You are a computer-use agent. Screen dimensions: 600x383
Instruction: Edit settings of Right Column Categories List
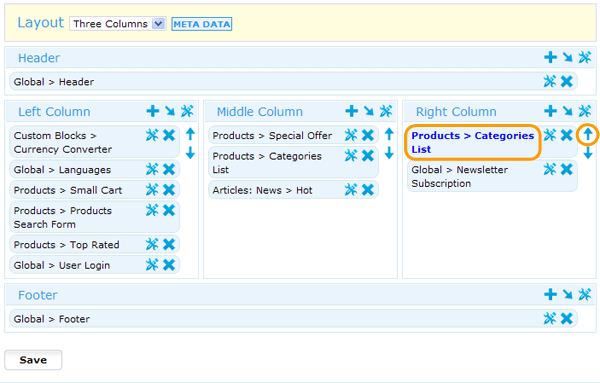click(x=550, y=135)
